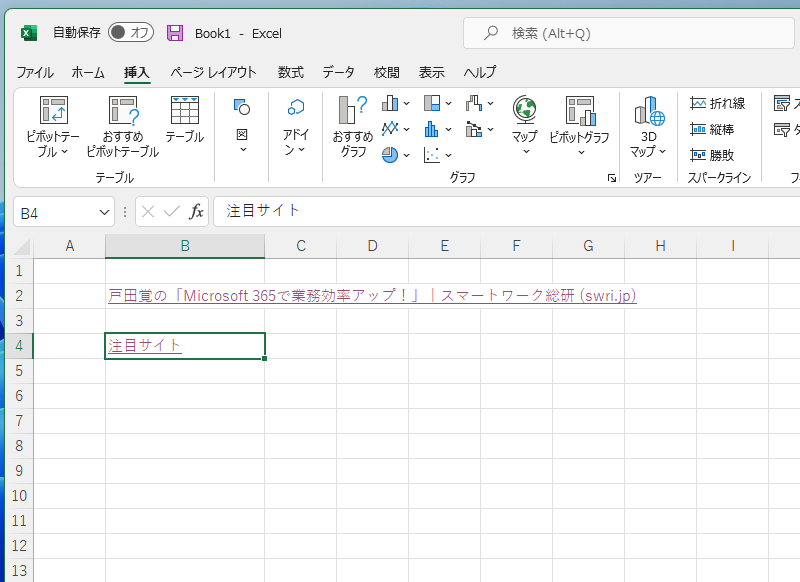Image resolution: width=800 pixels, height=582 pixels.
Task: Select column A header
Action: tap(70, 246)
